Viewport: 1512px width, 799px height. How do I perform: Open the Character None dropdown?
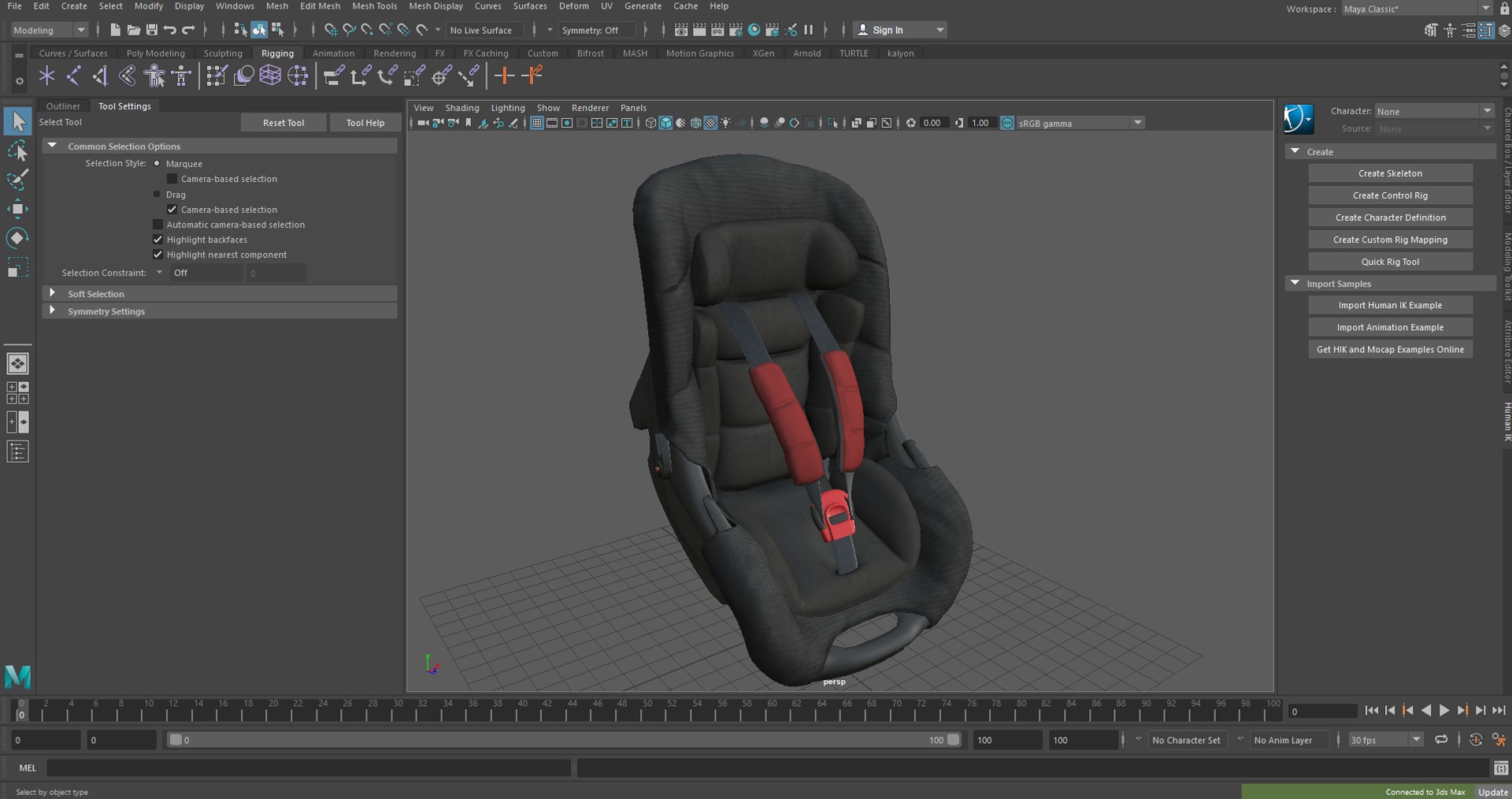1434,111
